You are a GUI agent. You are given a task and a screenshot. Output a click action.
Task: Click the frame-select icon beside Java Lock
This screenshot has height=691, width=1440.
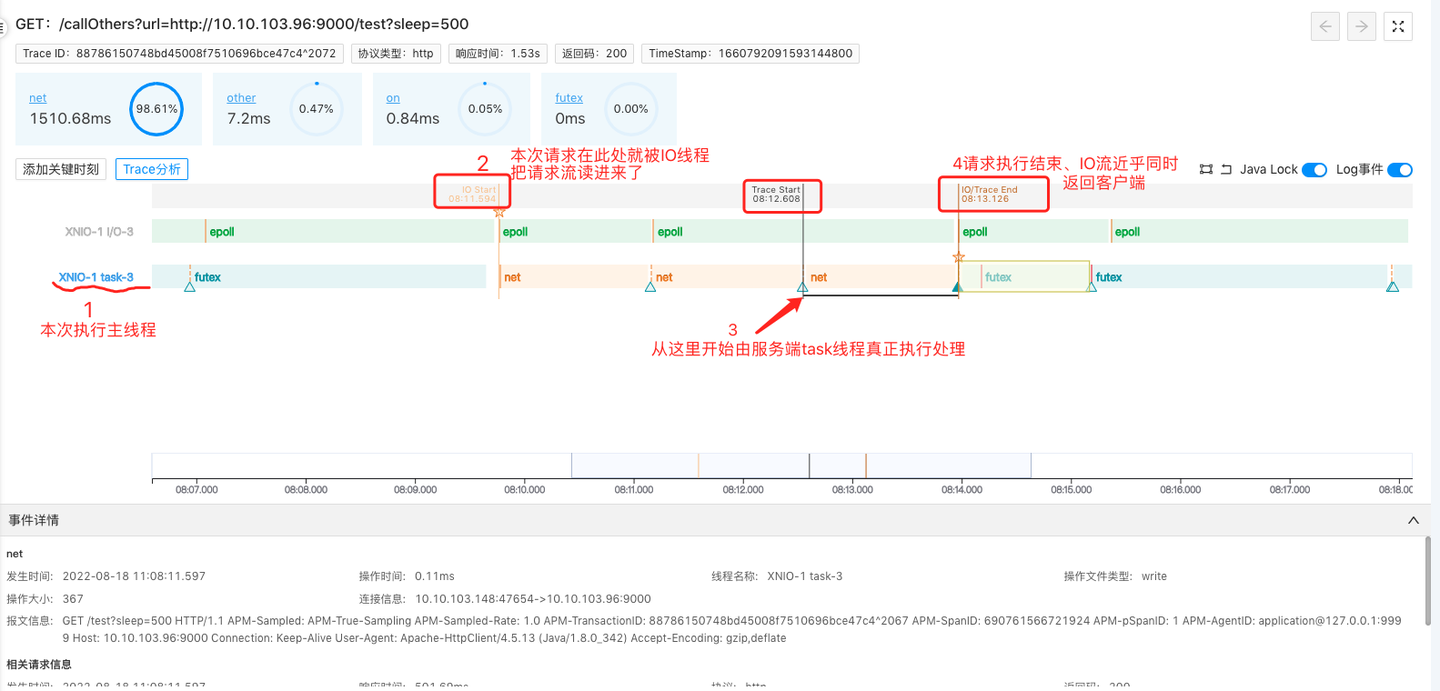1206,170
